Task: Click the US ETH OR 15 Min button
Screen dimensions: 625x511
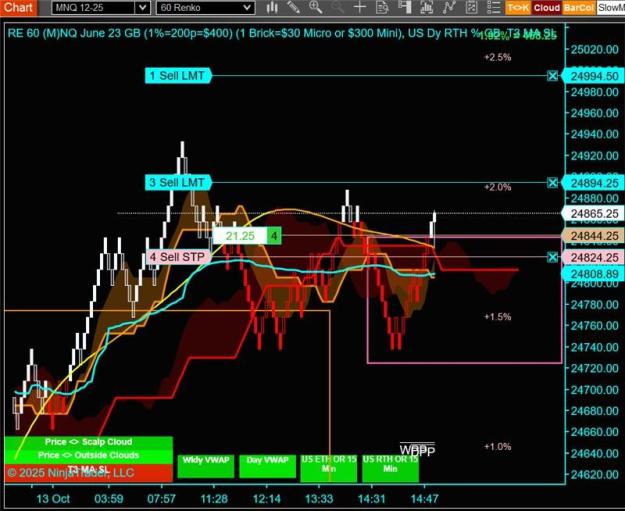Action: tap(329, 467)
